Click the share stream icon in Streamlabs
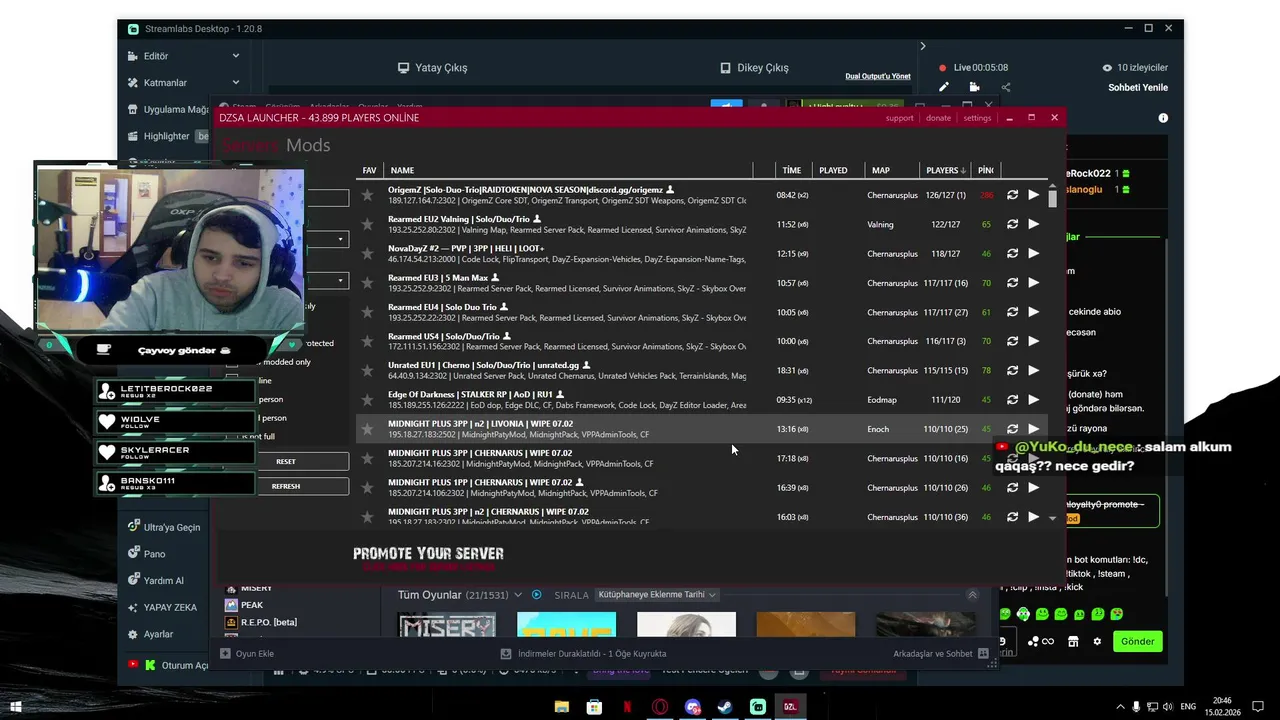The height and width of the screenshot is (720, 1280). coord(1006,87)
